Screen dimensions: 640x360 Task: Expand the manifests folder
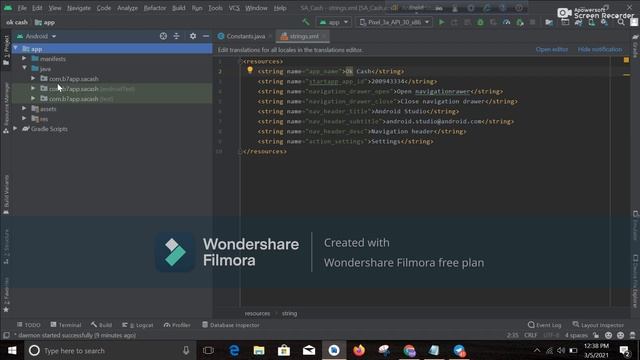[24, 58]
